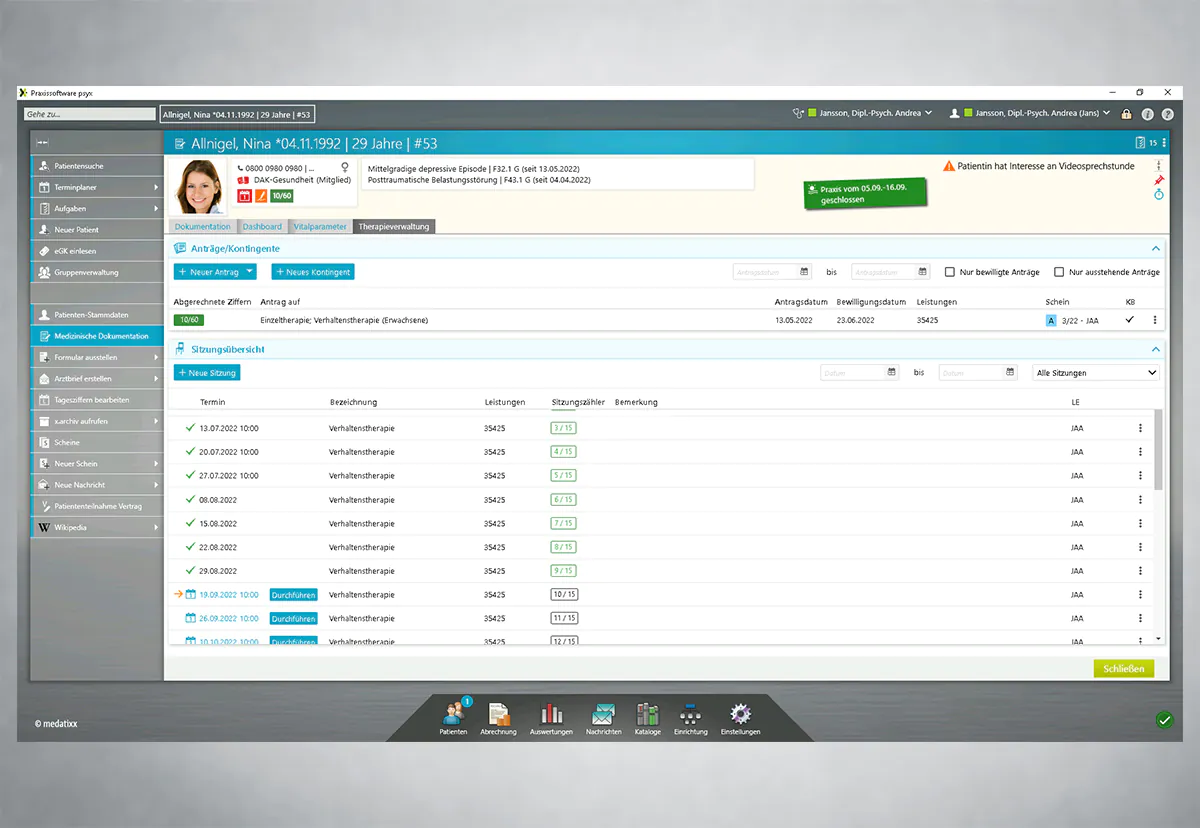Open 'Alle Sitzungen' filter dropdown
The image size is (1200, 828).
[x=1095, y=373]
